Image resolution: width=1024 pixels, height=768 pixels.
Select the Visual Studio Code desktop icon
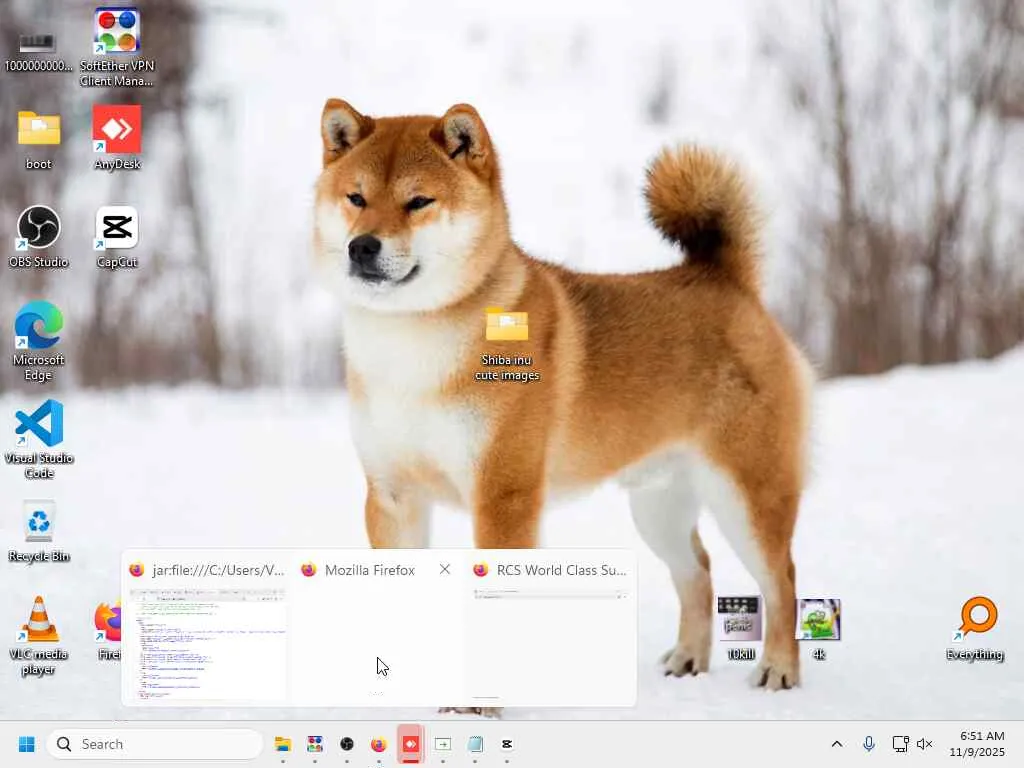click(39, 439)
